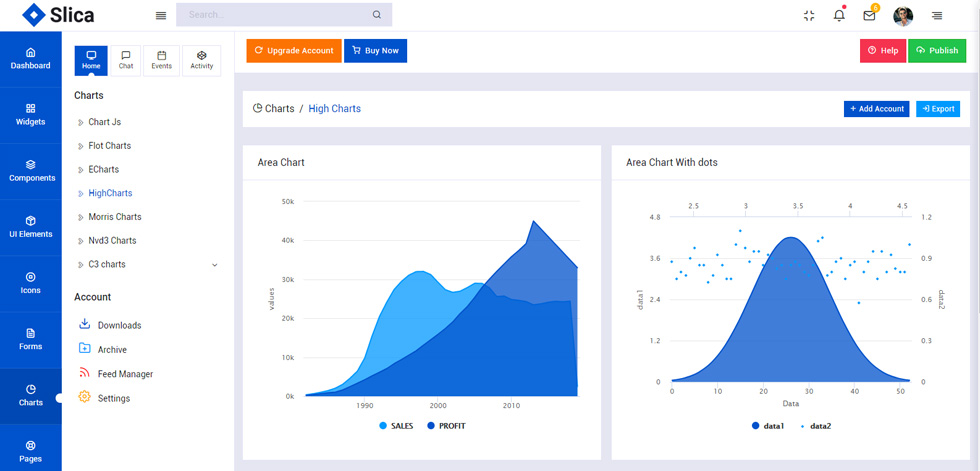Click the Export button
980x471 pixels.
[938, 109]
